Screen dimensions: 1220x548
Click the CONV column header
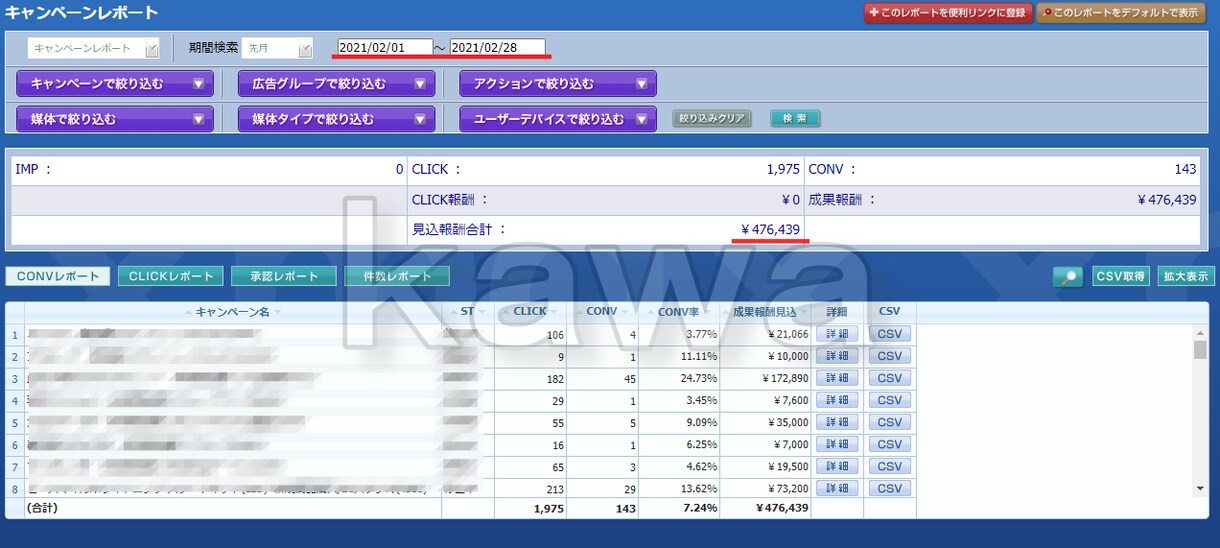tap(602, 312)
